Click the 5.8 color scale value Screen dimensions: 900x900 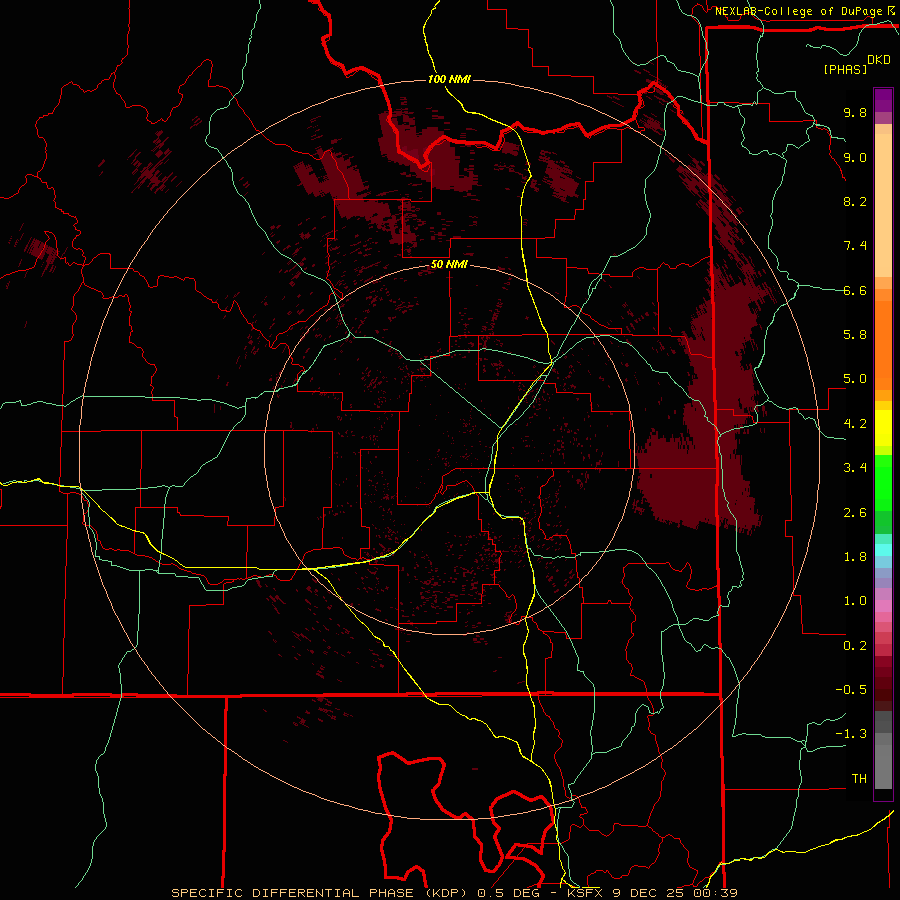[855, 335]
